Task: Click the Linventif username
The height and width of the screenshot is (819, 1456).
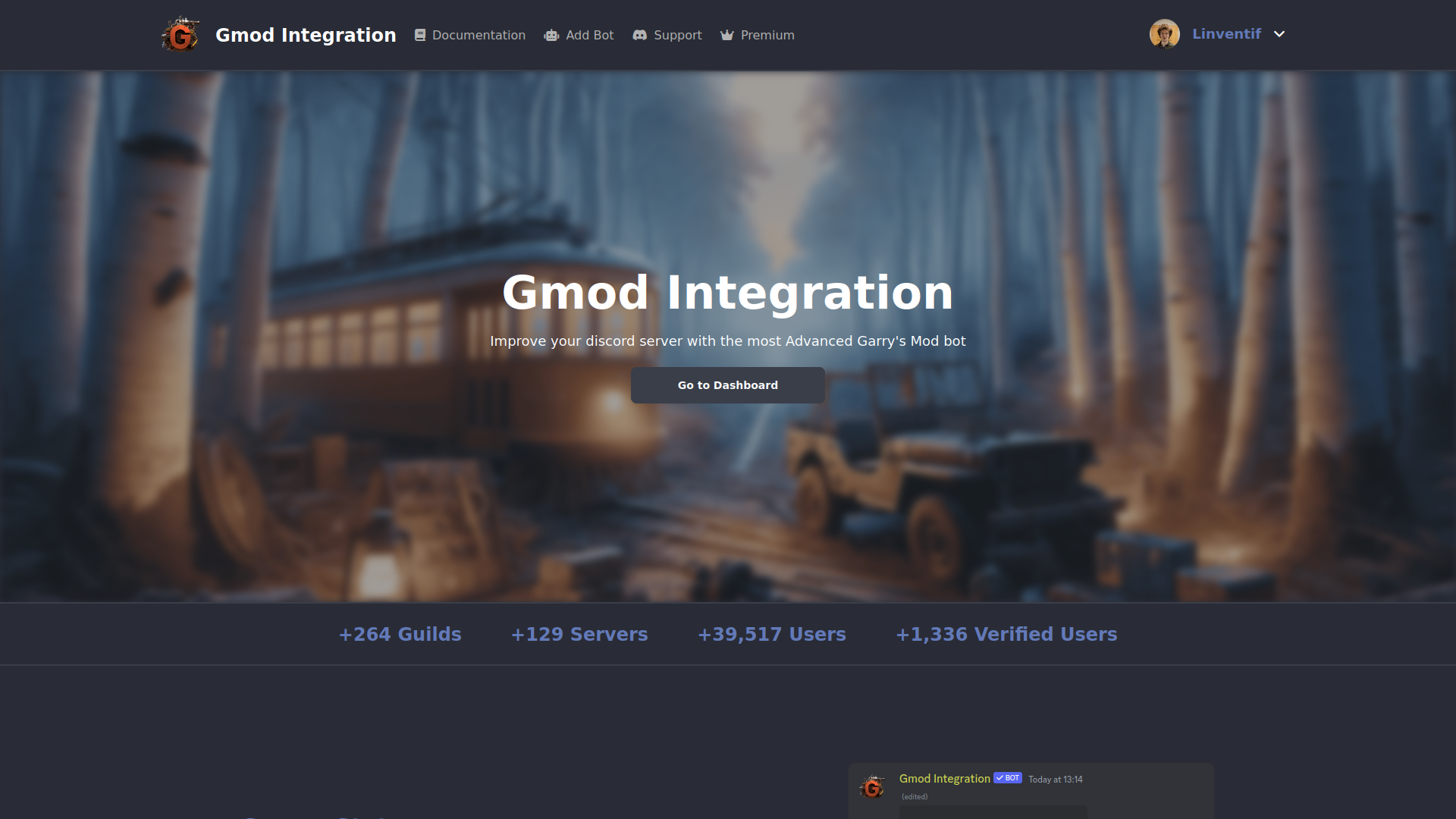Action: pyautogui.click(x=1226, y=34)
